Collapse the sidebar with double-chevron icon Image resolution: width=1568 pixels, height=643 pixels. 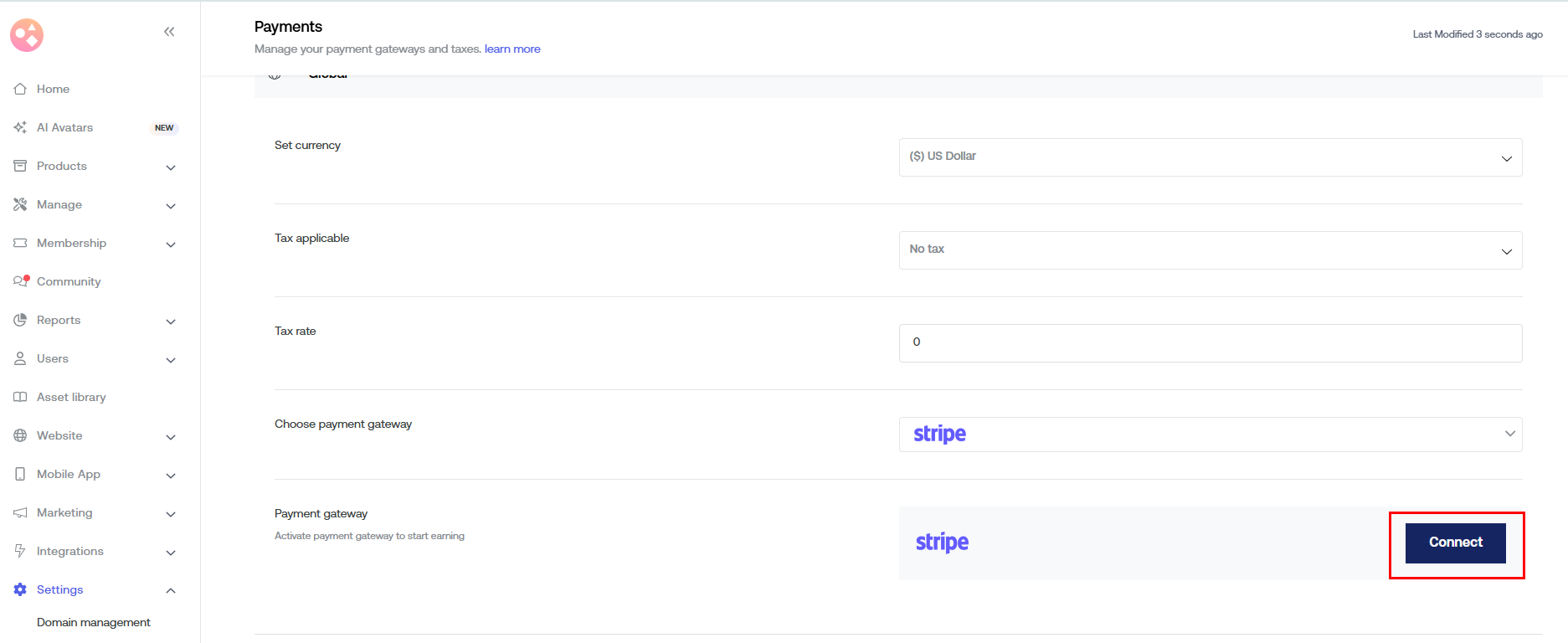point(169,32)
